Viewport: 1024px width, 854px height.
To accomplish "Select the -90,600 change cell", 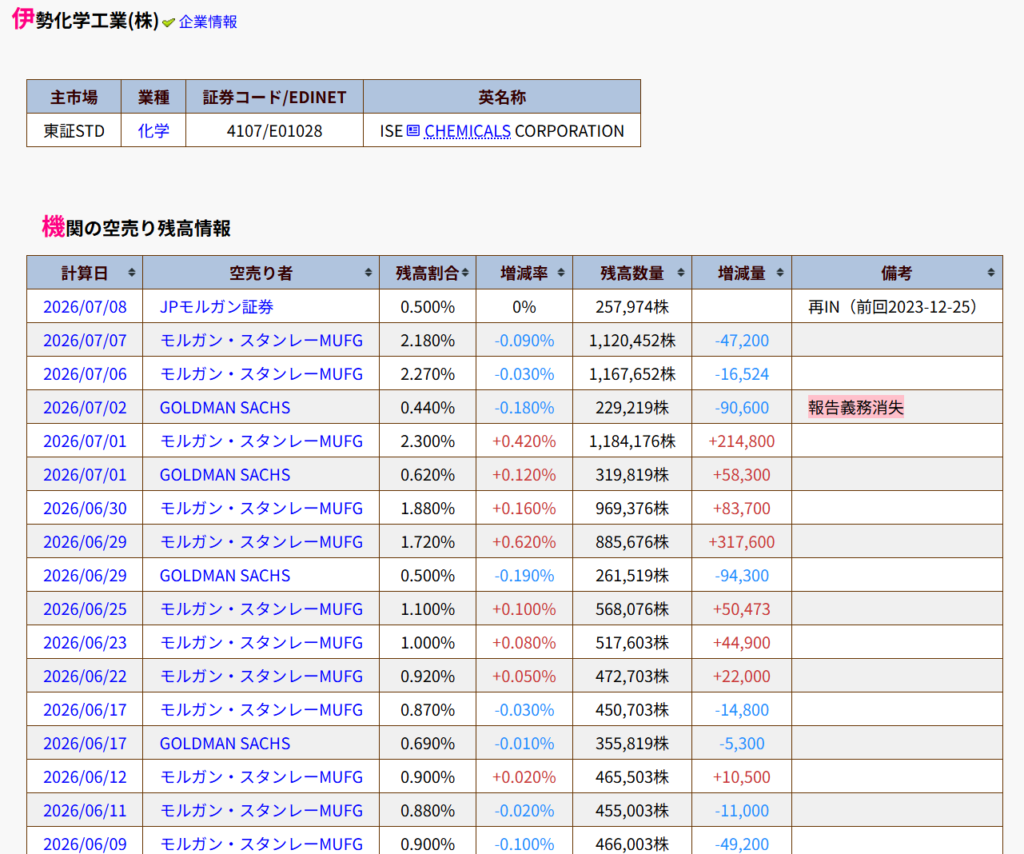I will pyautogui.click(x=741, y=407).
